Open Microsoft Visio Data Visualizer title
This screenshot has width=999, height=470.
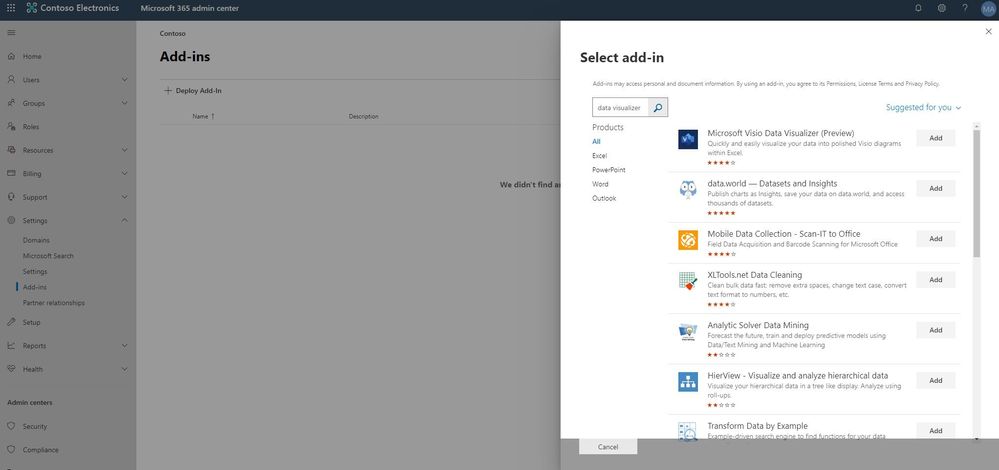tap(780, 133)
